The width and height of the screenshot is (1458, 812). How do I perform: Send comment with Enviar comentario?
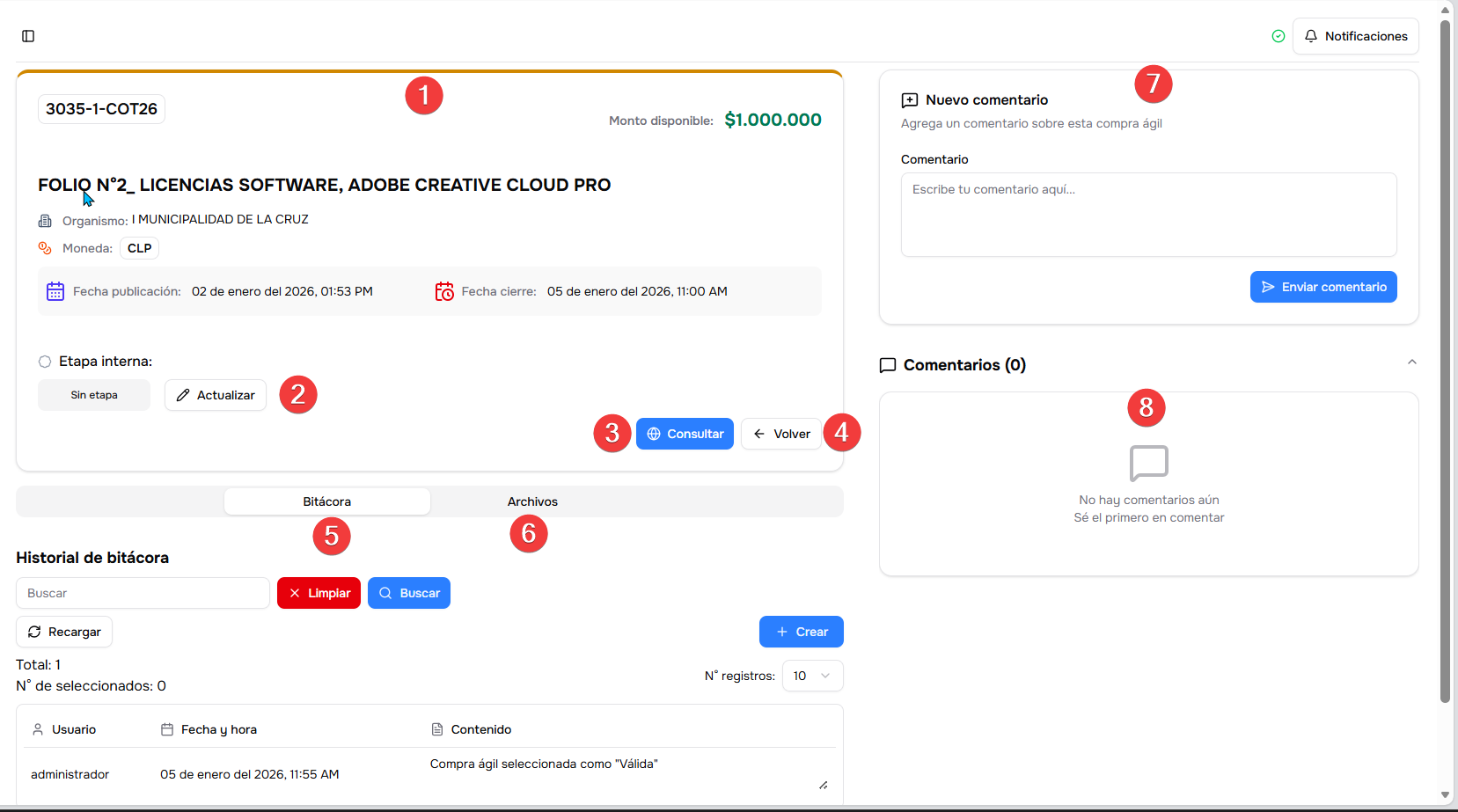click(x=1322, y=287)
